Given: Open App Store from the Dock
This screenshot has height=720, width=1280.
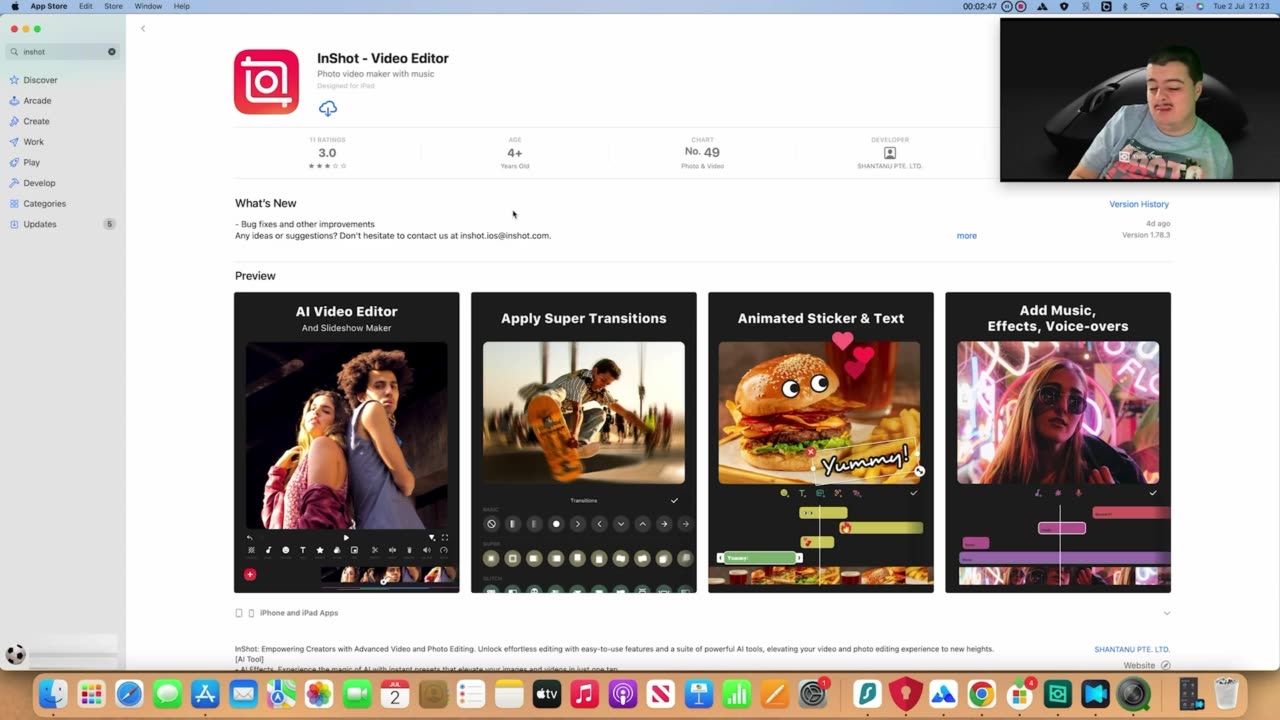Looking at the screenshot, I should coord(205,694).
